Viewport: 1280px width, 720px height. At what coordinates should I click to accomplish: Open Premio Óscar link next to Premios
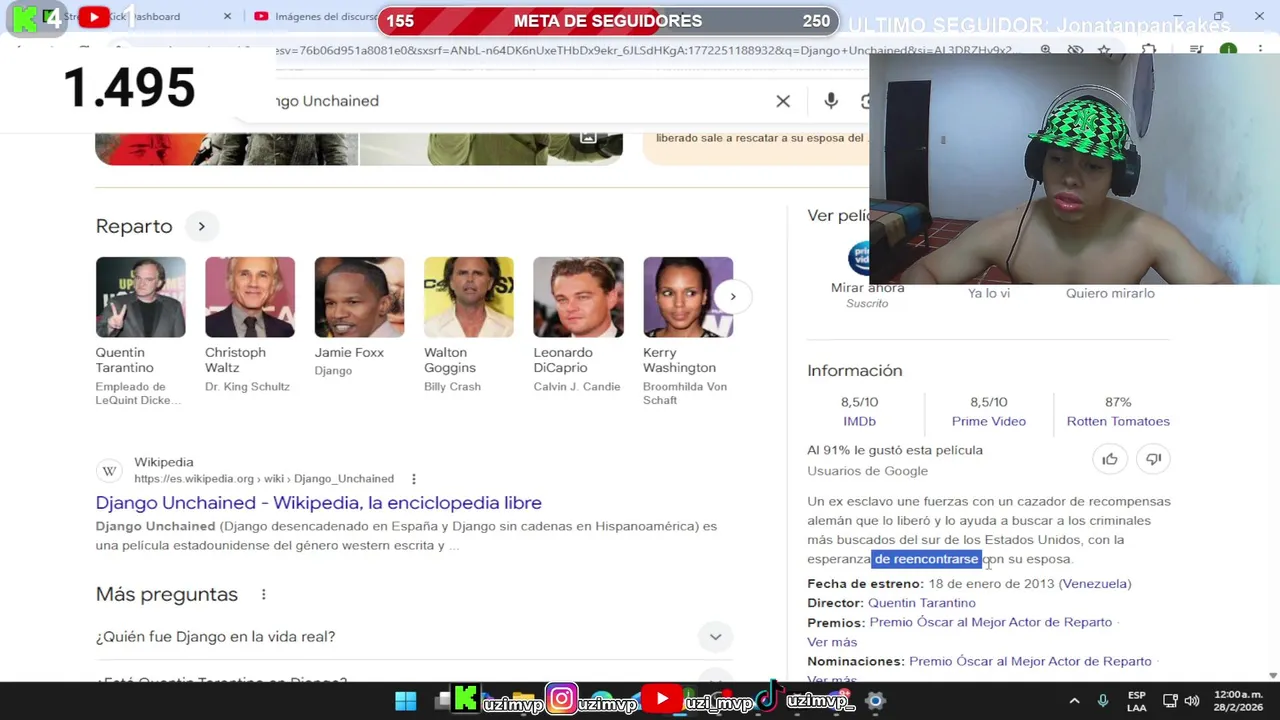pyautogui.click(x=990, y=622)
